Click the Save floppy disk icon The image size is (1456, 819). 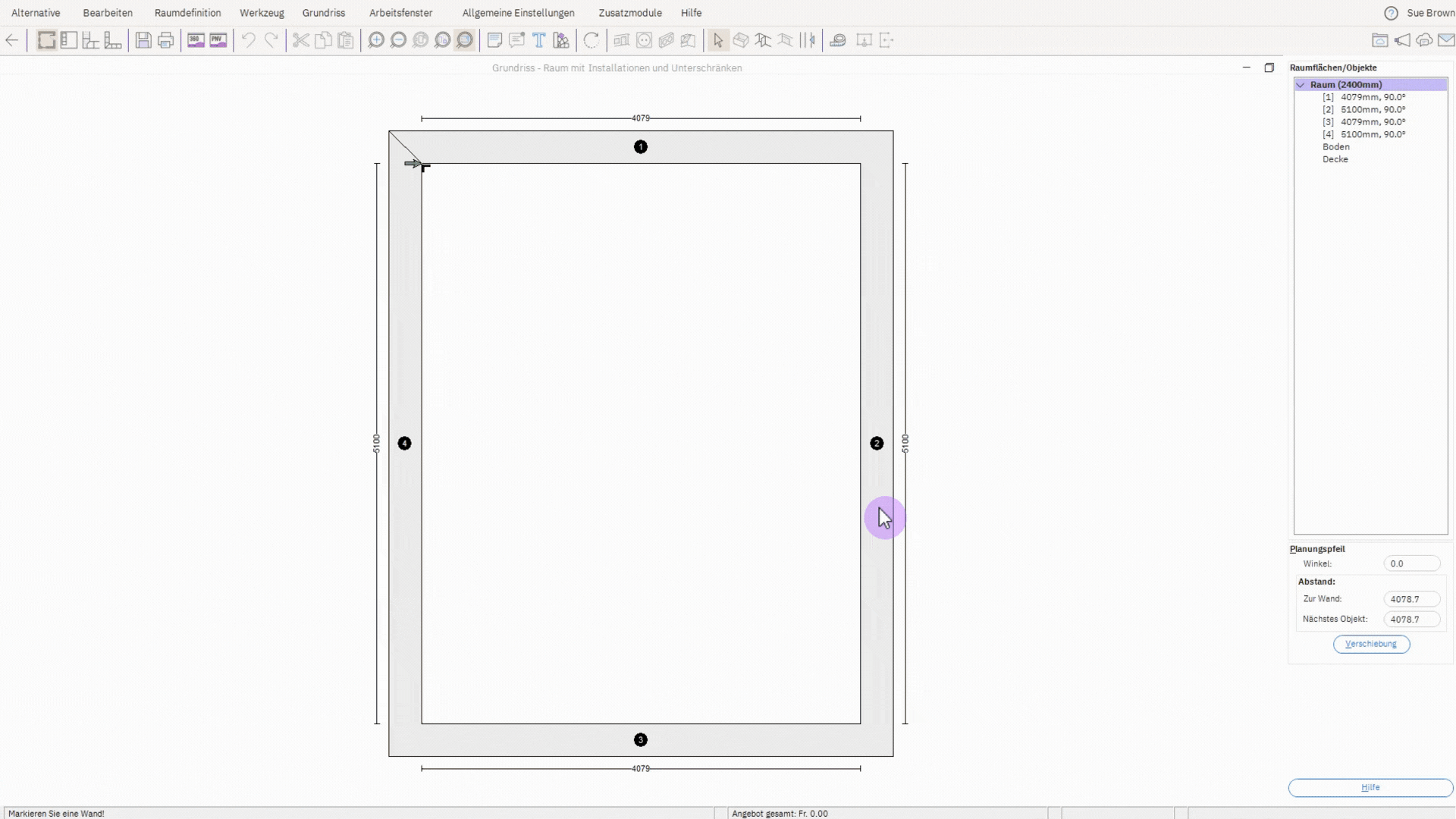[x=143, y=40]
